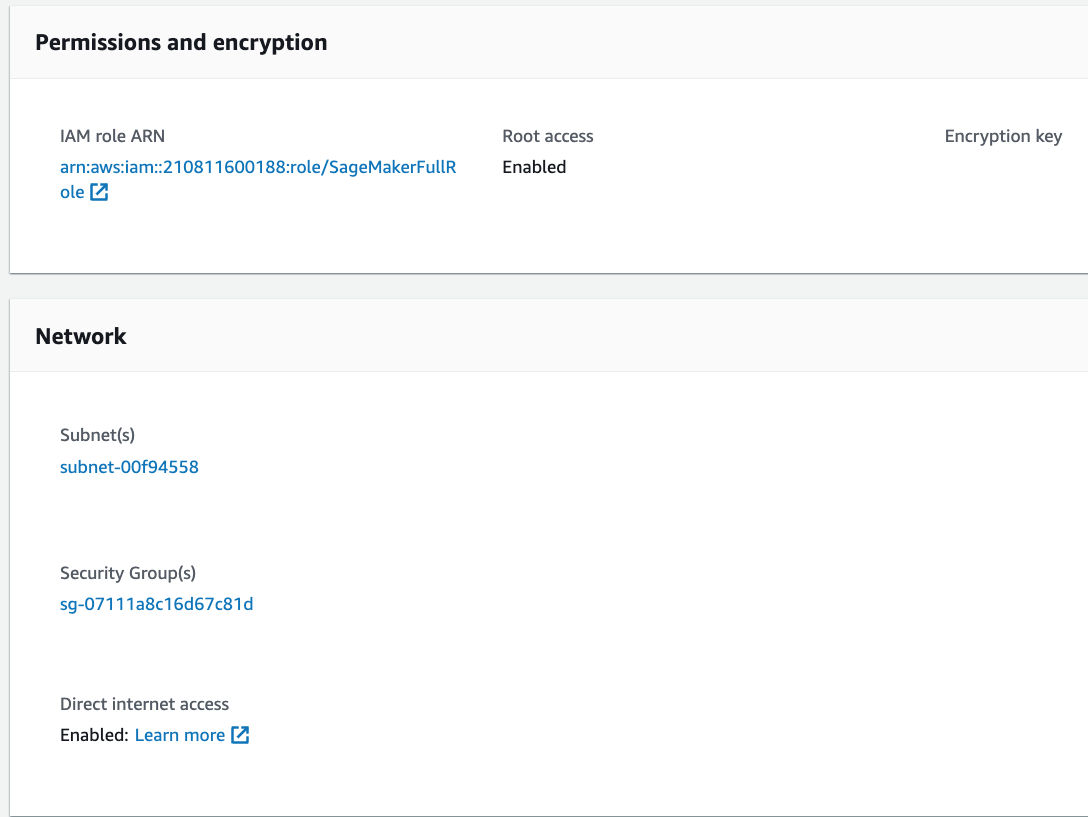Click the "Subnet(s)" field label
This screenshot has height=817, width=1088.
click(97, 435)
